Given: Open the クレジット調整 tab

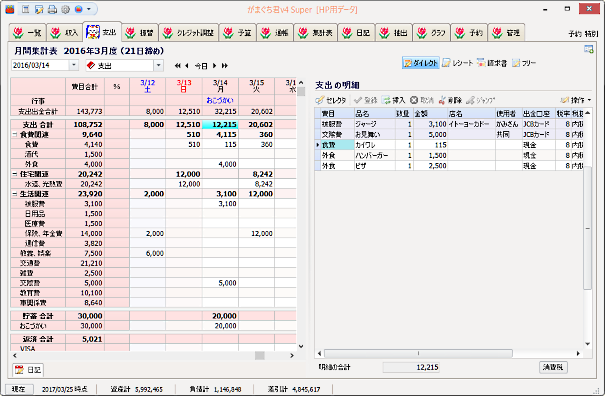Looking at the screenshot, I should click(189, 33).
